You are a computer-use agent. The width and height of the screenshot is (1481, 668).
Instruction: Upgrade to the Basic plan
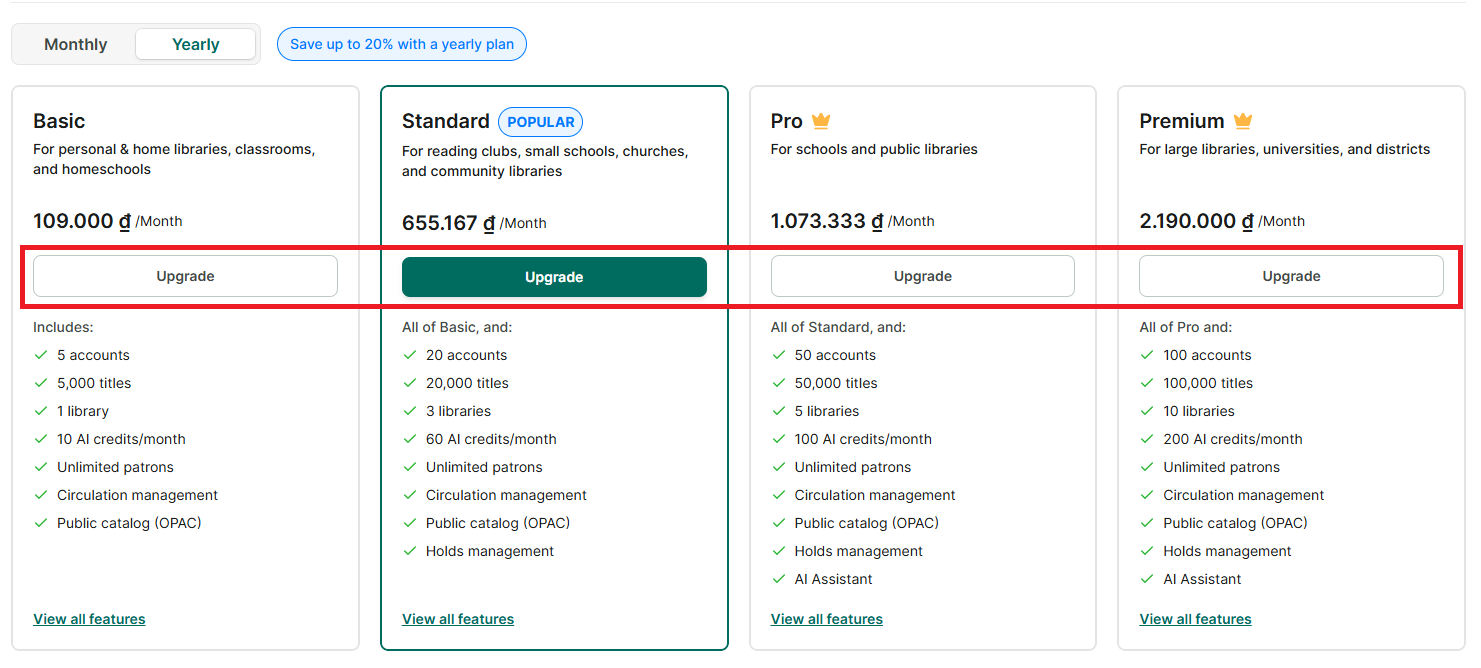185,276
